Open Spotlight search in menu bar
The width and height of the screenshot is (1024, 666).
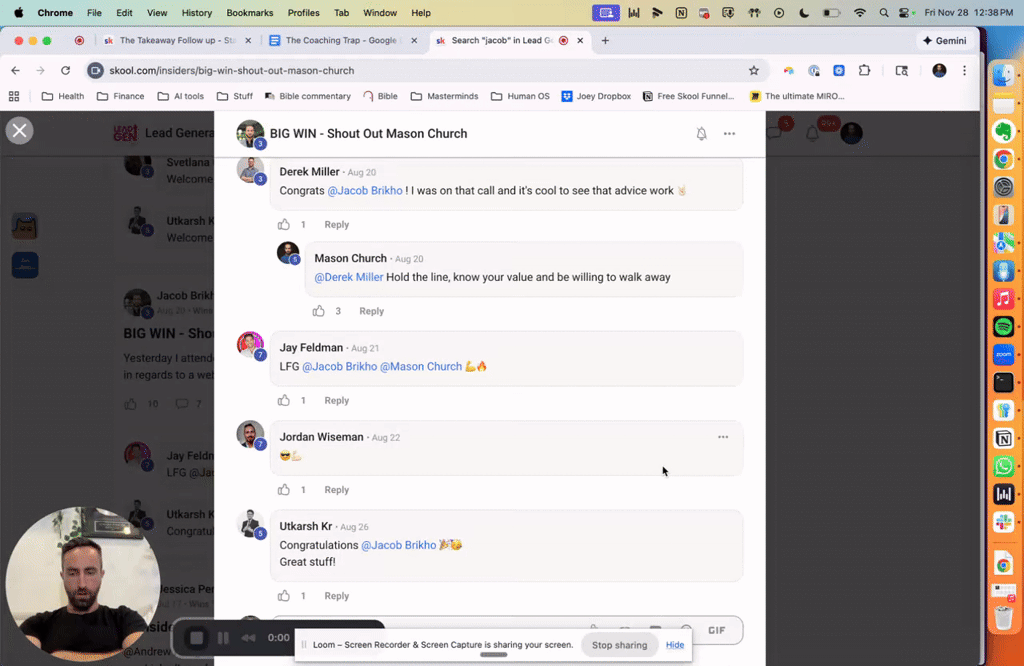[884, 13]
